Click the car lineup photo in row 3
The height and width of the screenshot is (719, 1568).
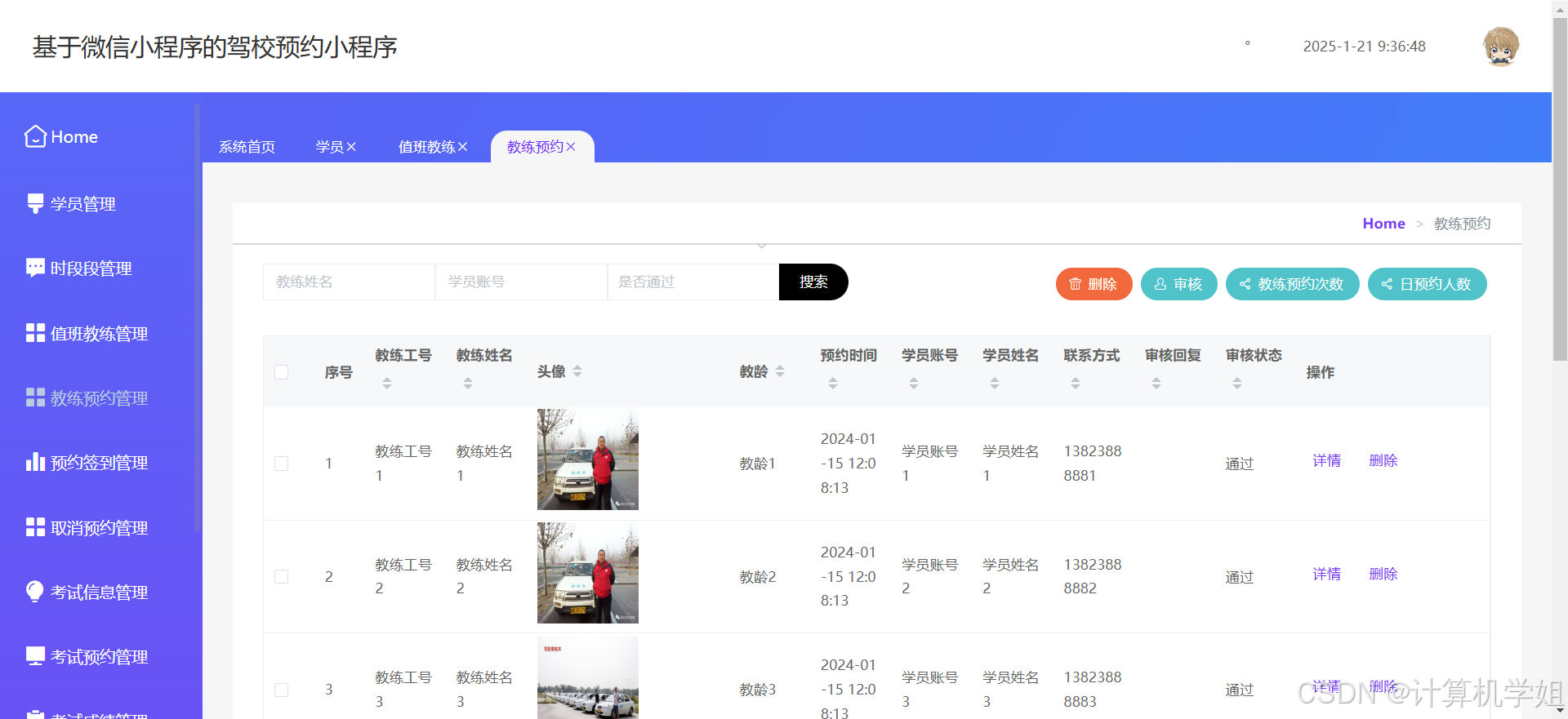(588, 677)
